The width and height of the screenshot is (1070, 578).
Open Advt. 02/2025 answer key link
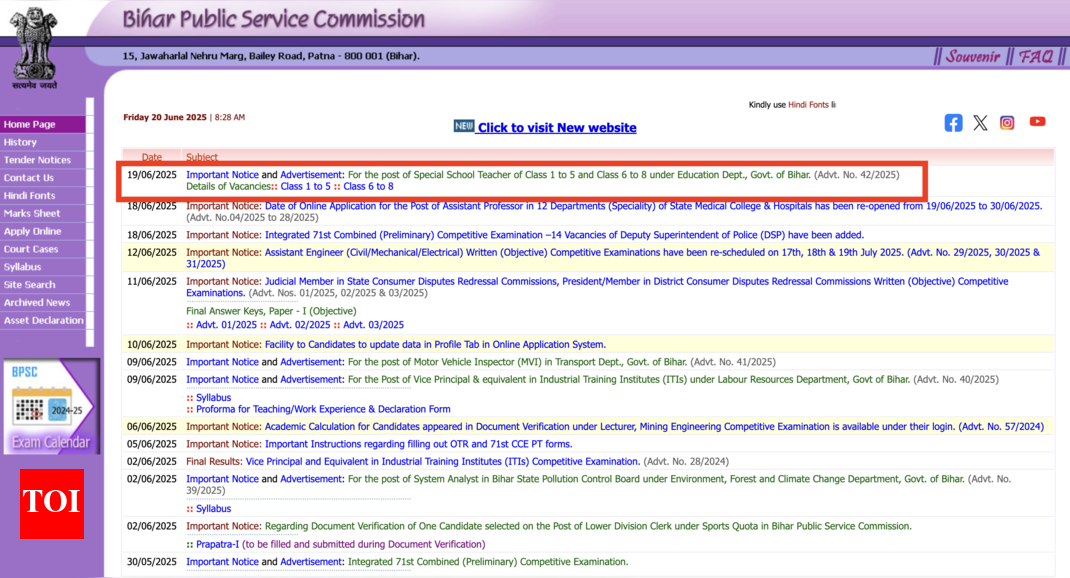pos(295,325)
